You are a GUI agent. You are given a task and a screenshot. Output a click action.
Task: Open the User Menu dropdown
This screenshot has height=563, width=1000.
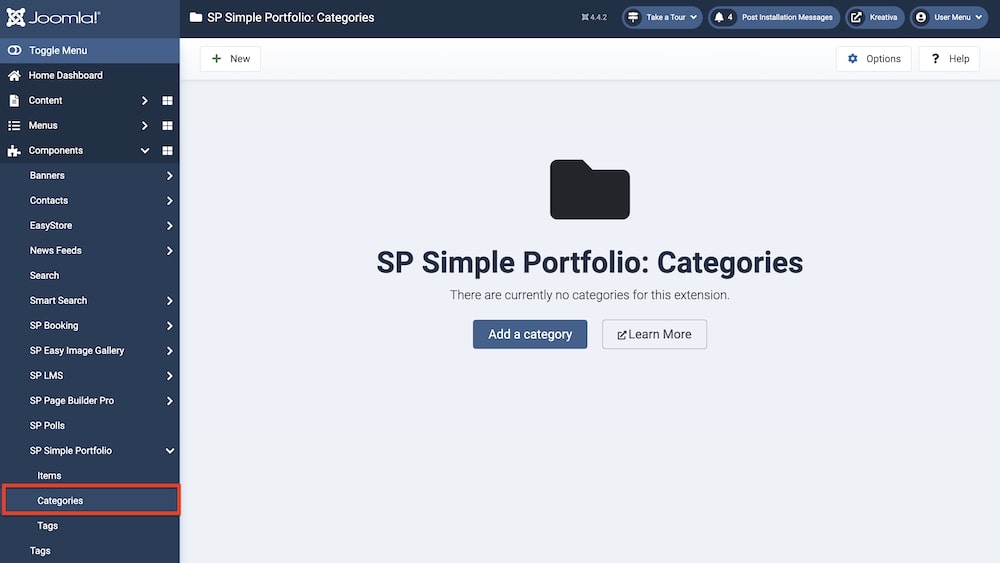click(948, 18)
